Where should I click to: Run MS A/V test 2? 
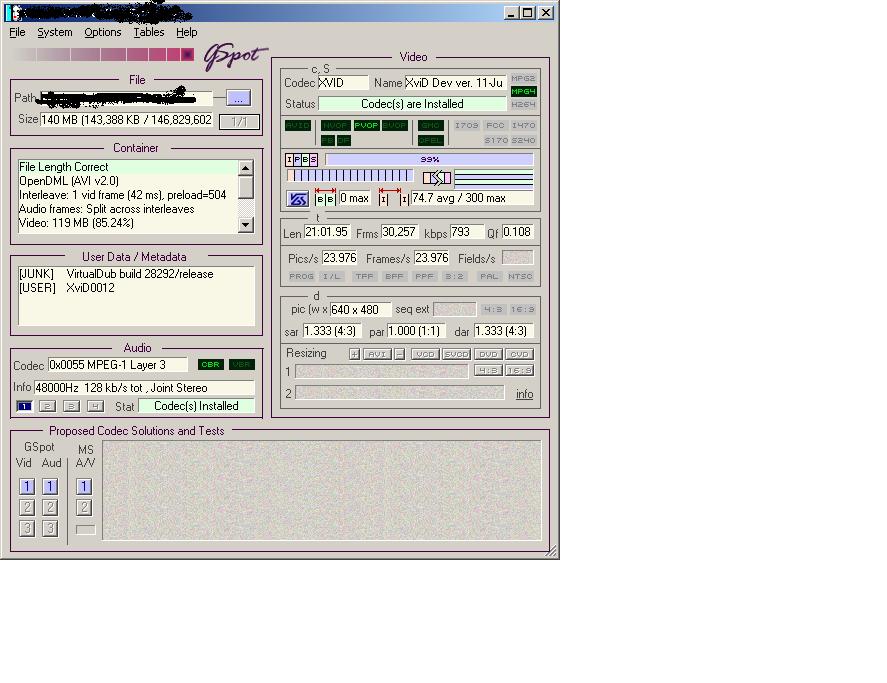84,507
